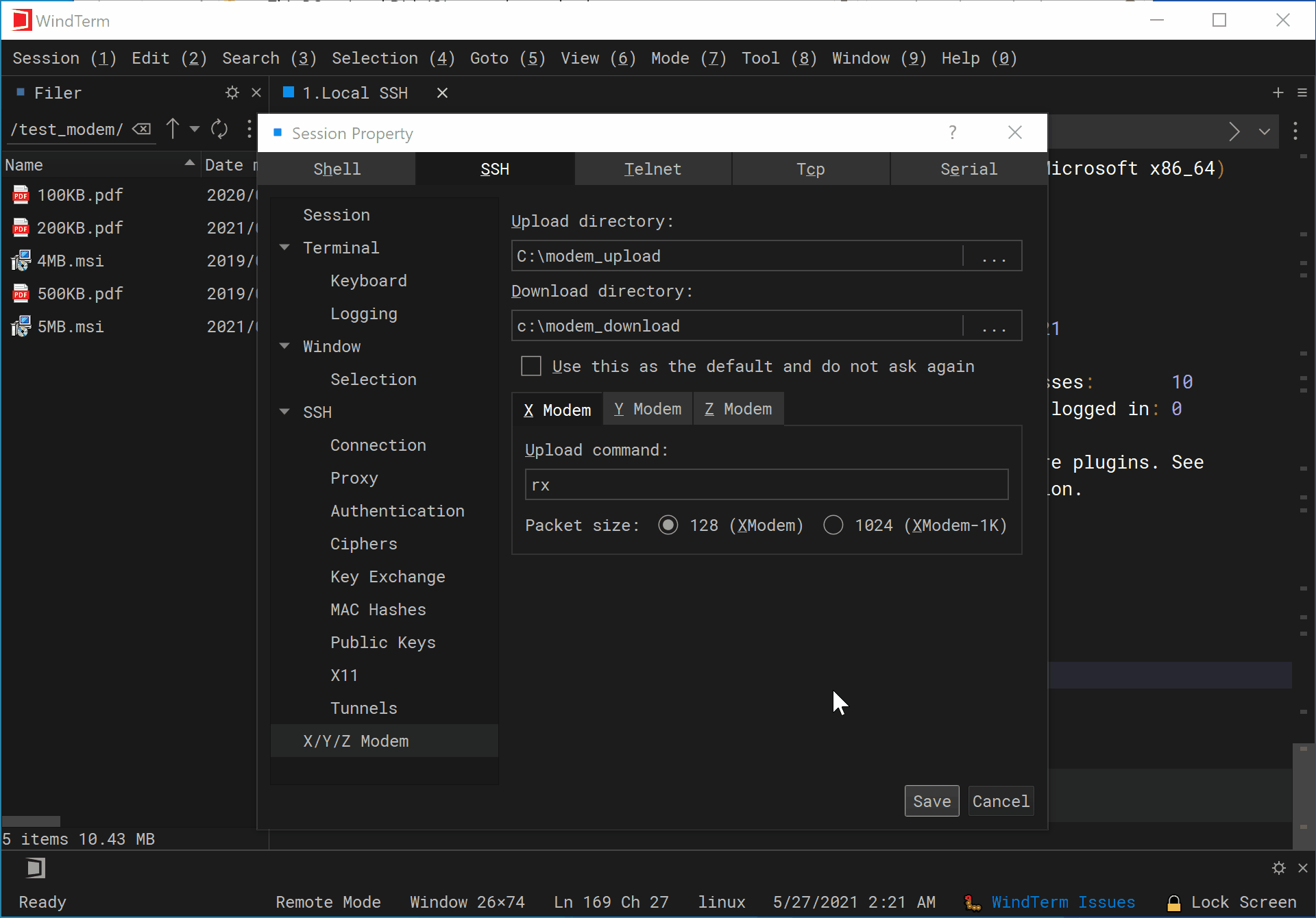Open the Authentication settings item
Viewport: 1316px width, 918px height.
coord(398,510)
